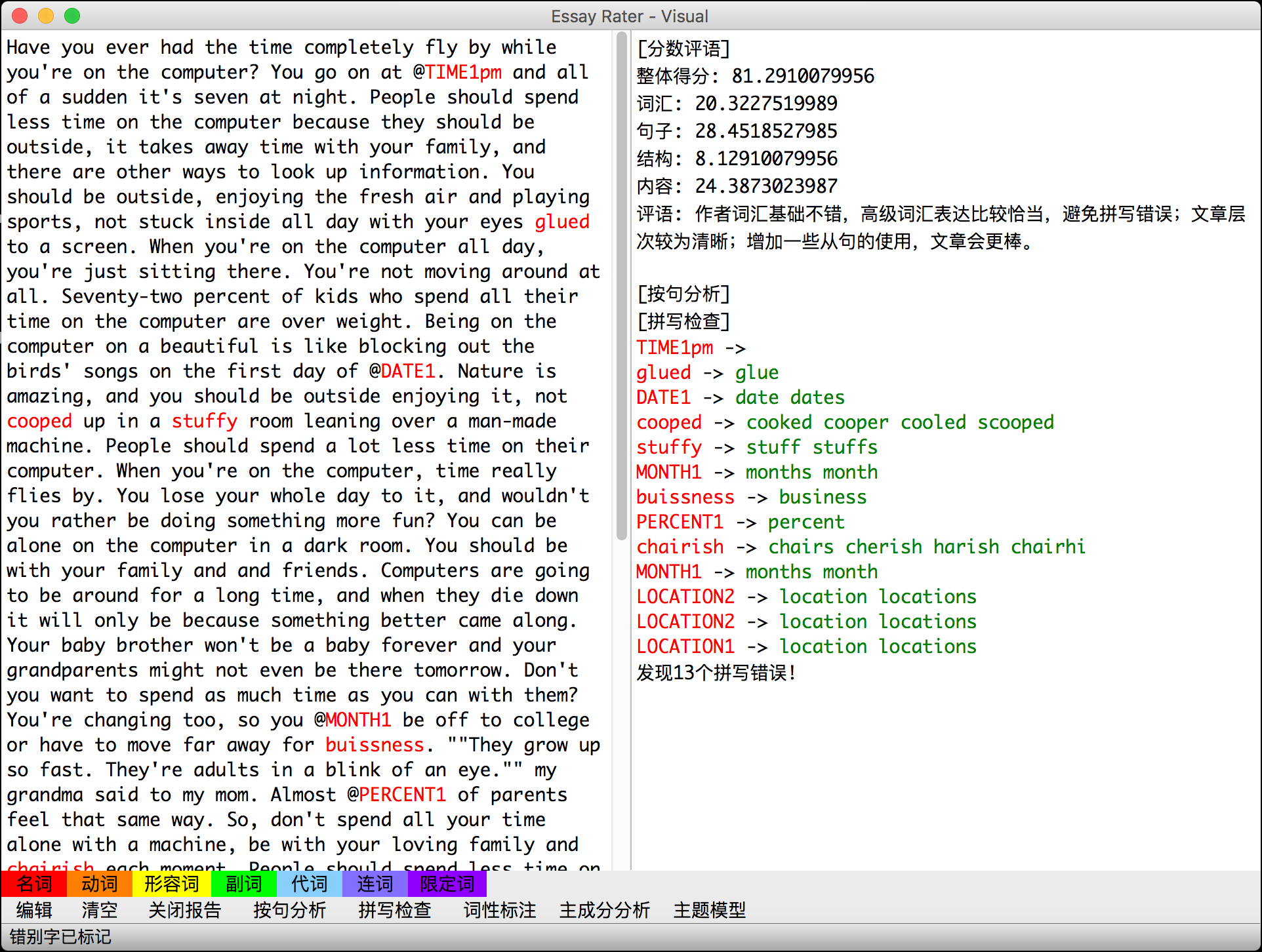Click the highlighted word 'cooped' in essay

(x=39, y=421)
